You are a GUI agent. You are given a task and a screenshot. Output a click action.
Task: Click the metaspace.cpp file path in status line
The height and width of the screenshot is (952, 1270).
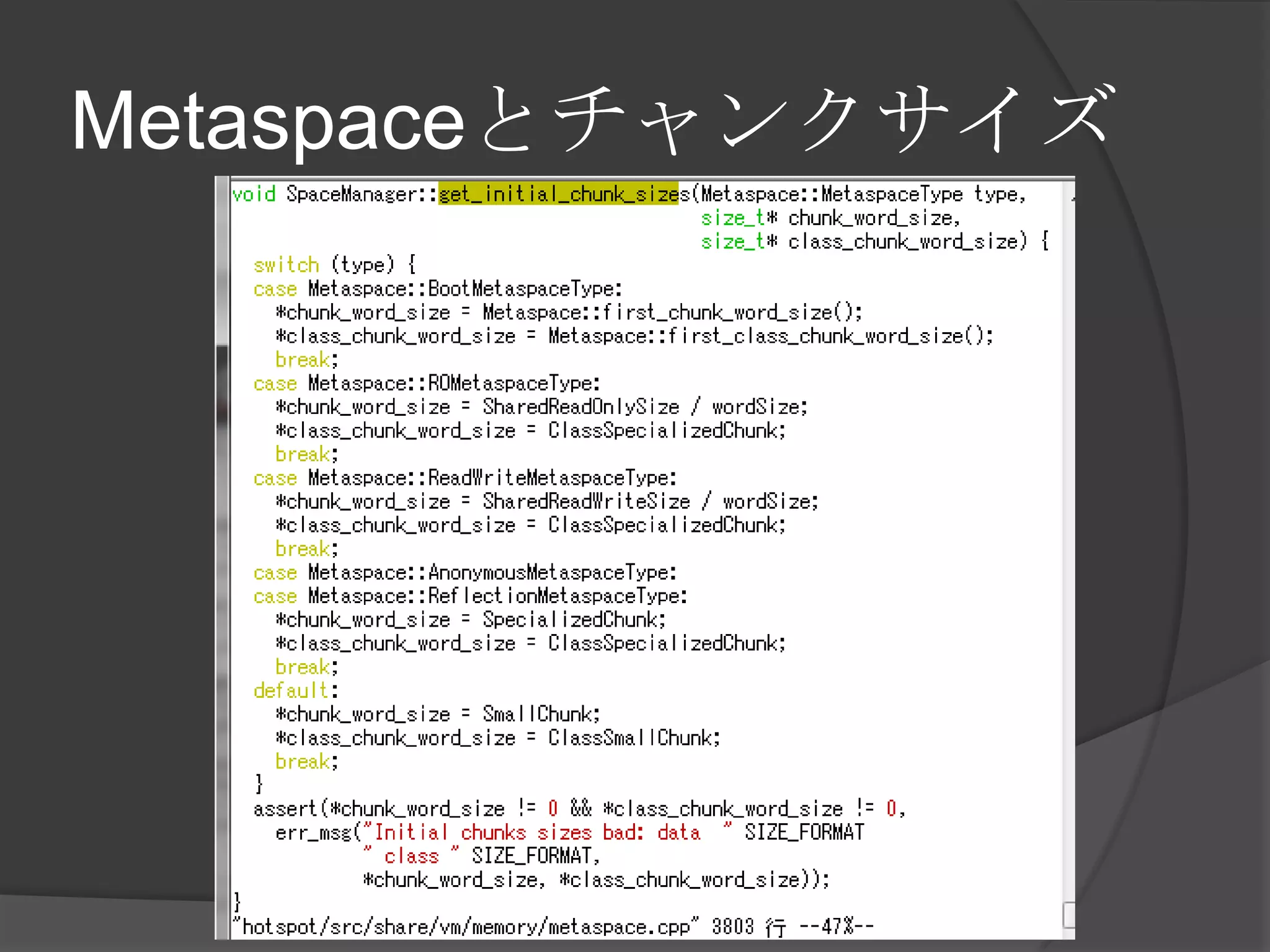466,927
